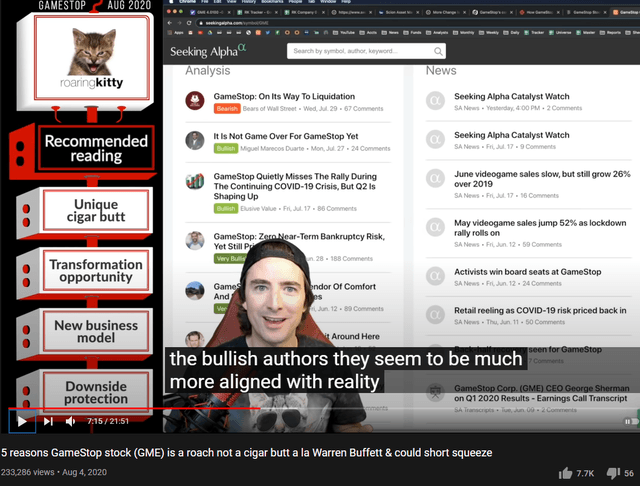This screenshot has height=486, width=640.
Task: Open GameStop Quietly Misses The Rally article
Action: click(295, 186)
